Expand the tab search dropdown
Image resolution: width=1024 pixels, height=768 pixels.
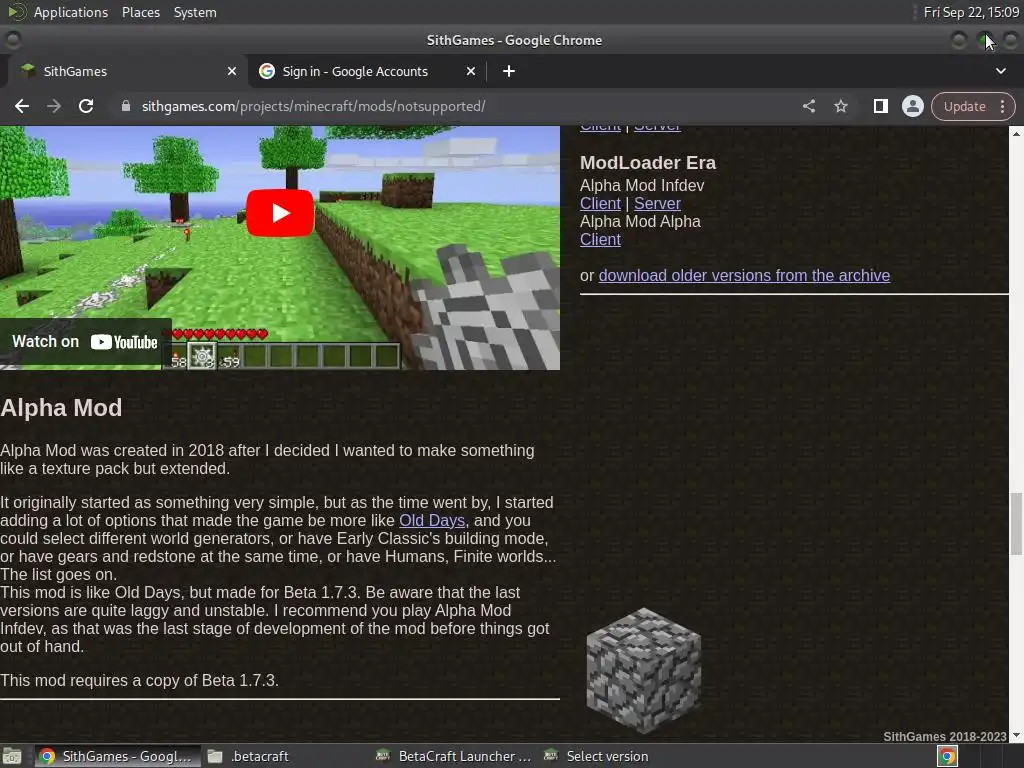[x=1000, y=71]
